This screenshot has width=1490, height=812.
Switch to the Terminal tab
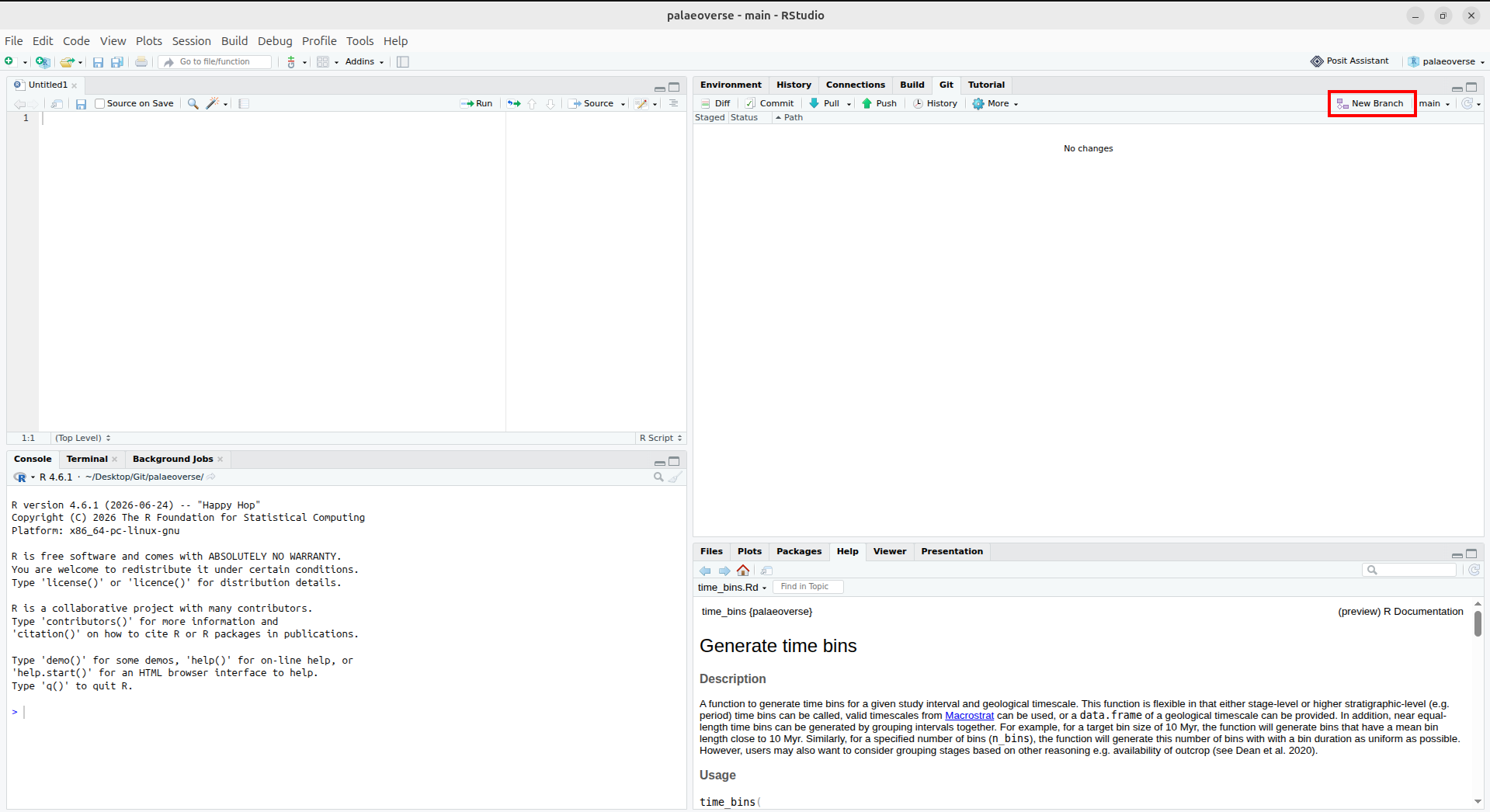point(87,460)
